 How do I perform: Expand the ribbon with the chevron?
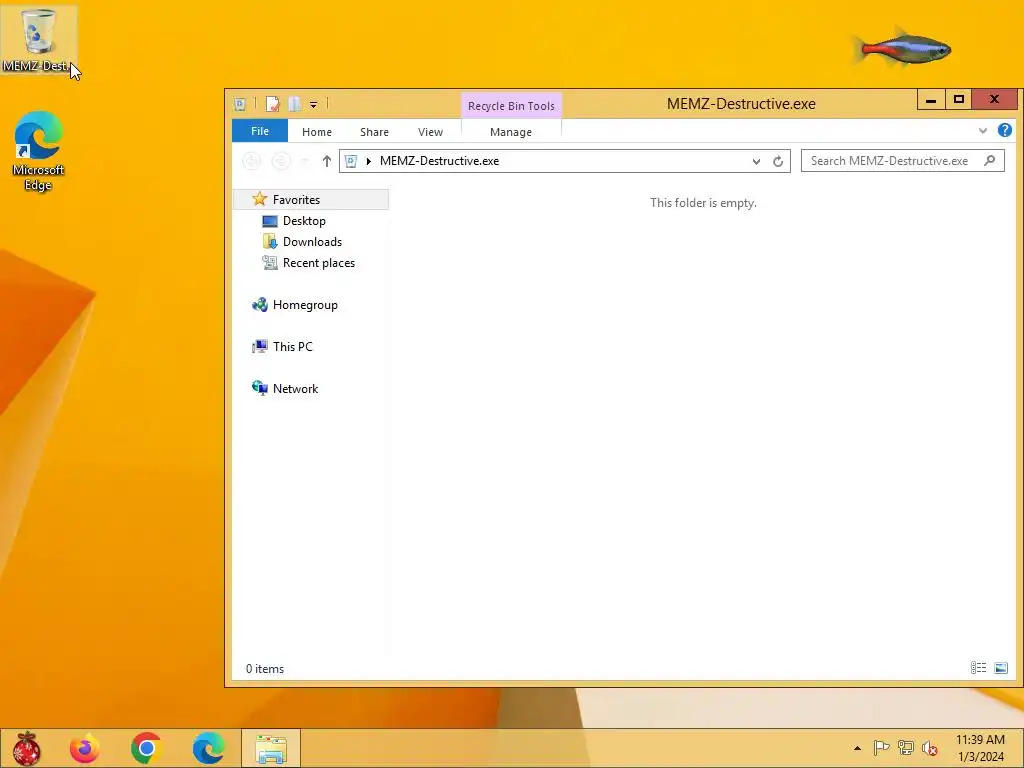(983, 131)
